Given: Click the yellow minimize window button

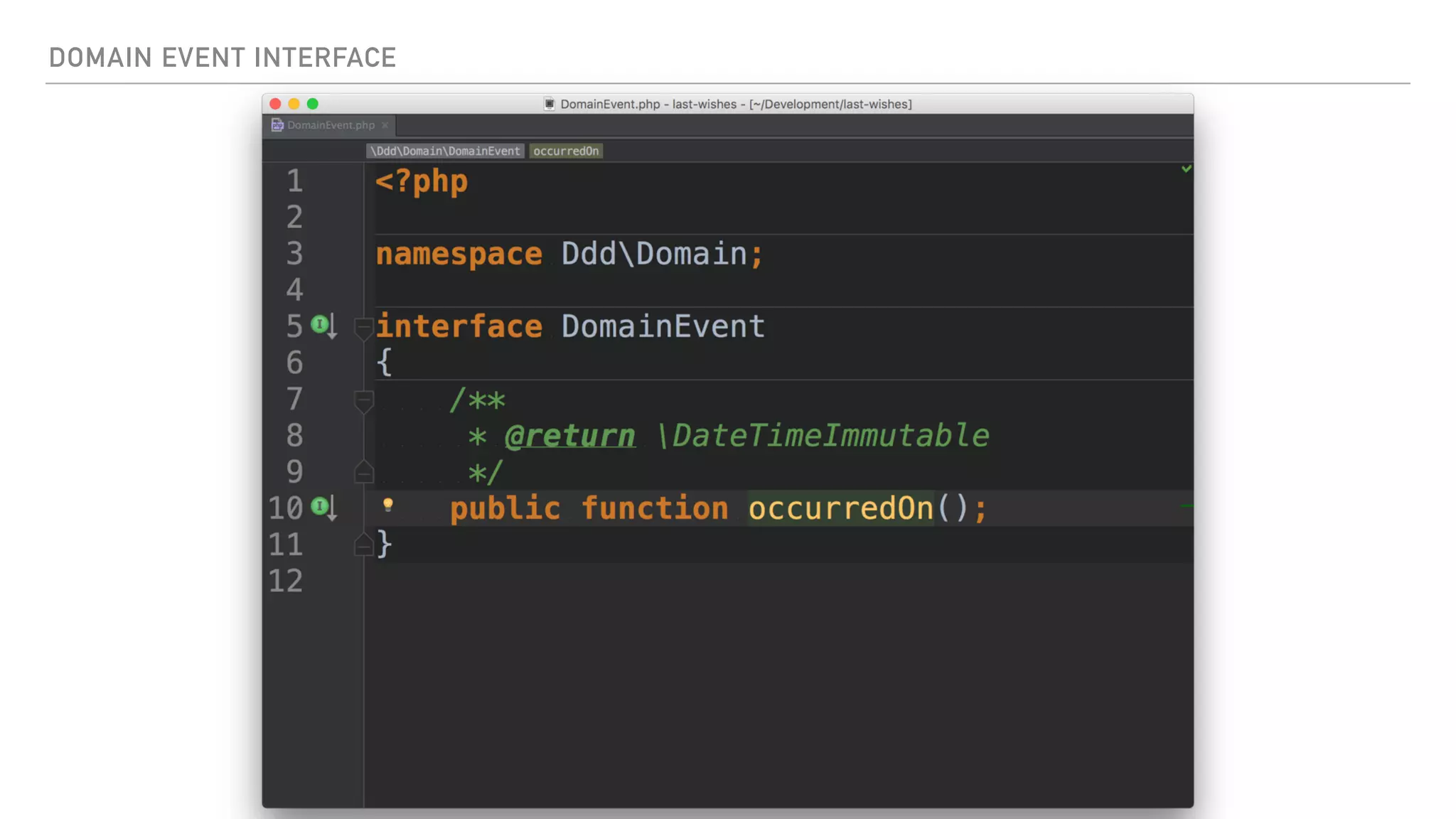Looking at the screenshot, I should [x=294, y=104].
